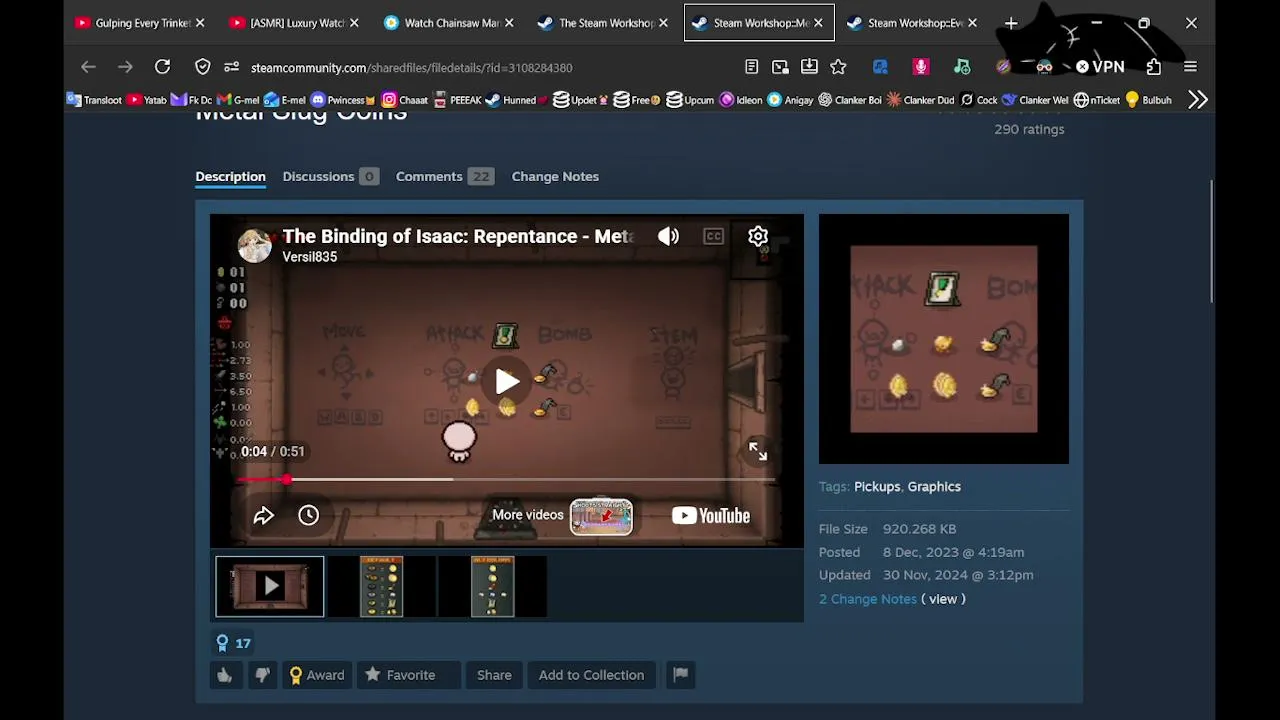Select the first video thumbnail in gallery
The image size is (1280, 720).
270,586
